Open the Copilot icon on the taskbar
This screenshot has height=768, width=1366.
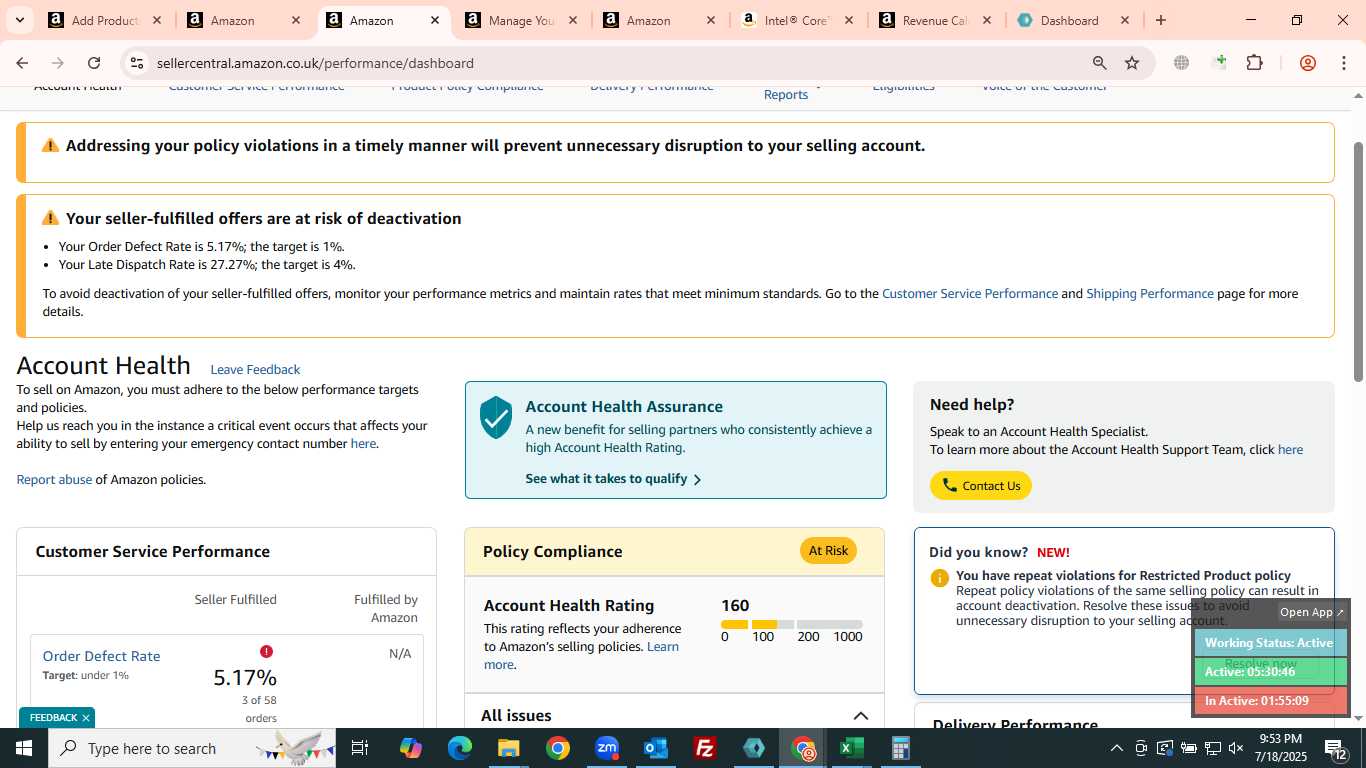pos(410,748)
